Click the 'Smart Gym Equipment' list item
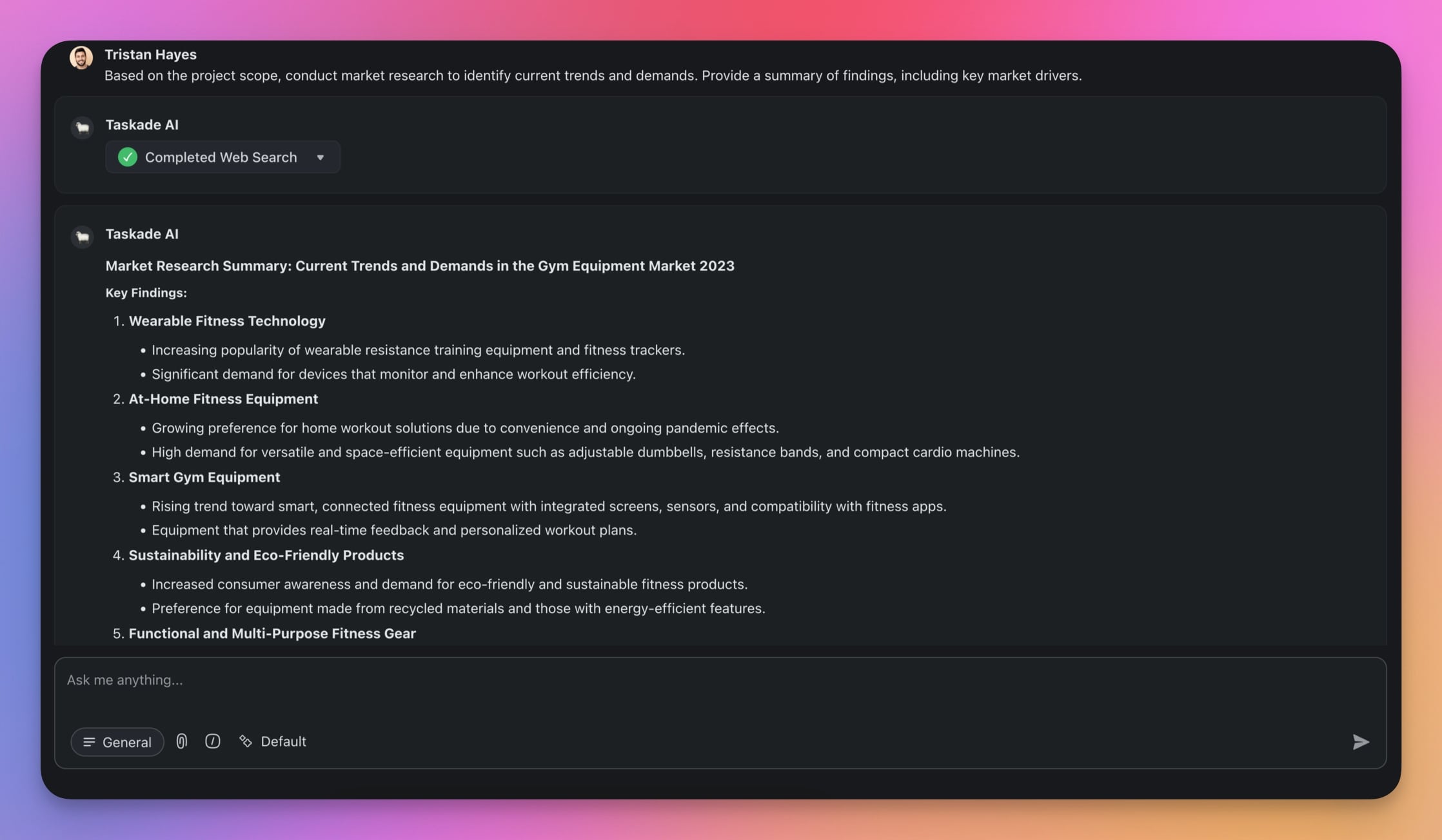 coord(204,477)
